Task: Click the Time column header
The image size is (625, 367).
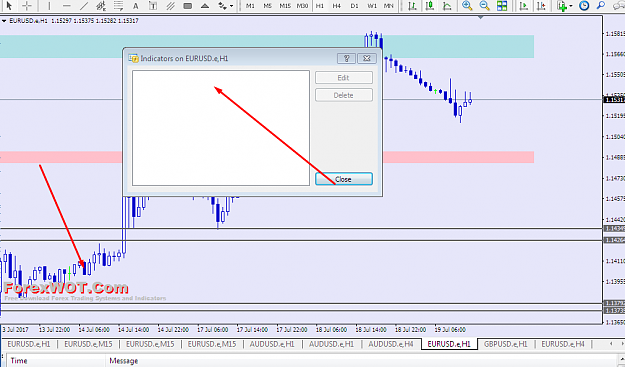Action: [x=19, y=361]
